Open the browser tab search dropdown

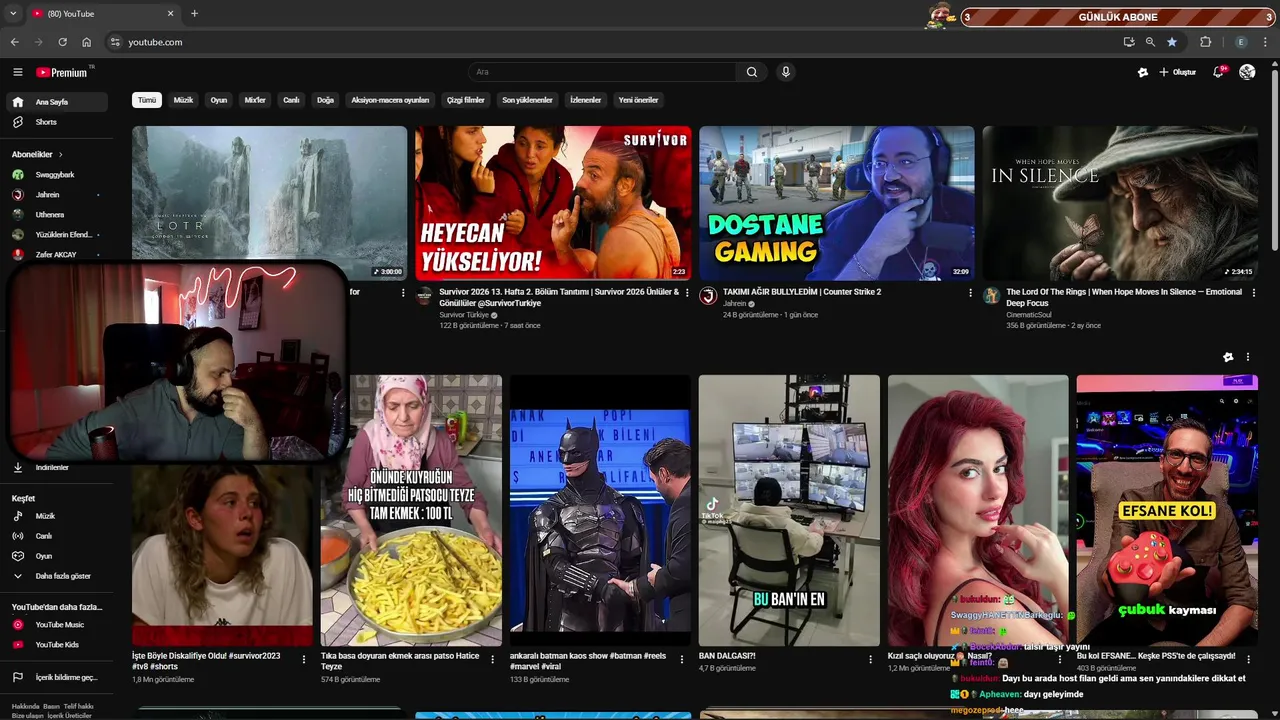tap(13, 14)
